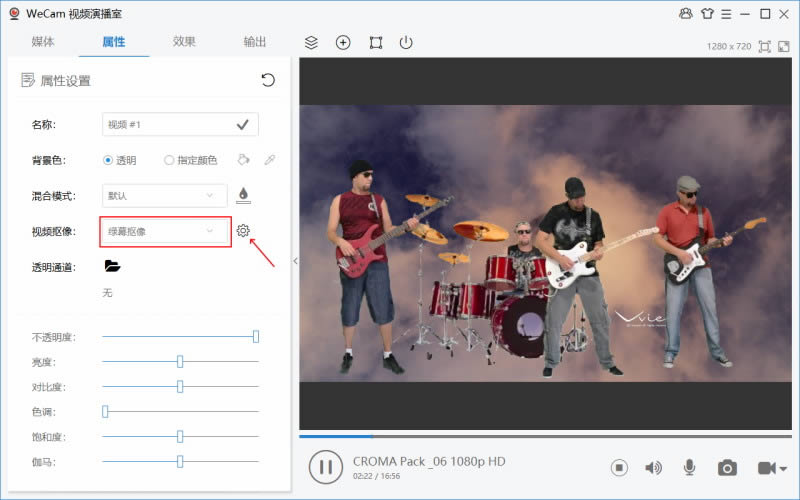This screenshot has height=500, width=800.
Task: Click the add source plus icon
Action: coord(343,42)
